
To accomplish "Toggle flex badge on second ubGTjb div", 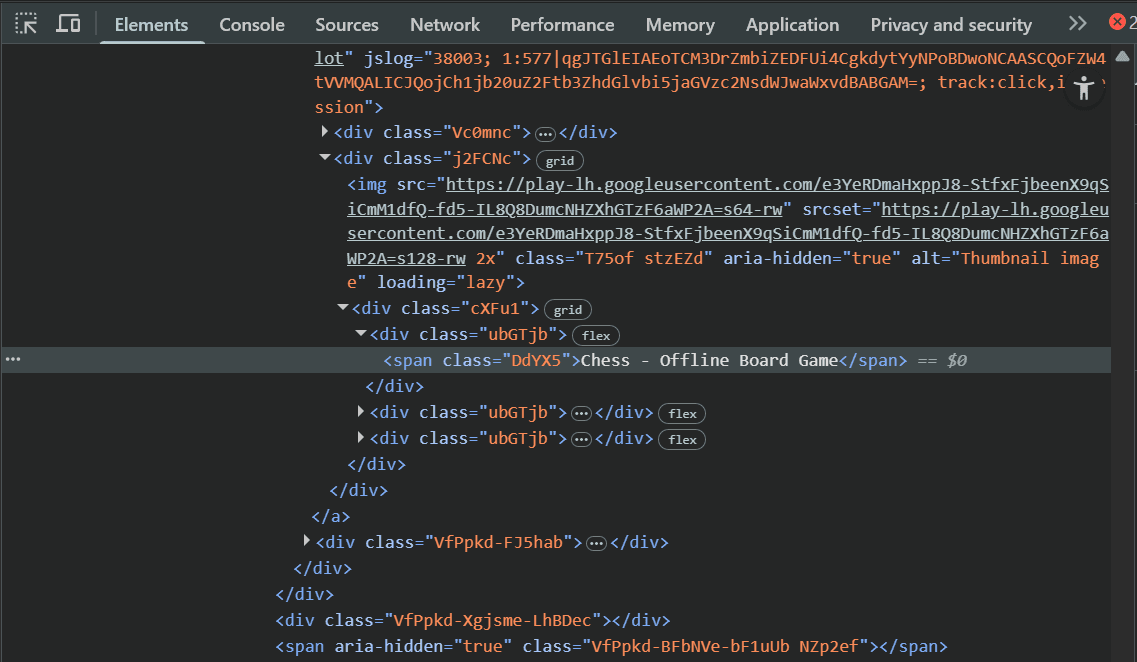I will point(682,413).
